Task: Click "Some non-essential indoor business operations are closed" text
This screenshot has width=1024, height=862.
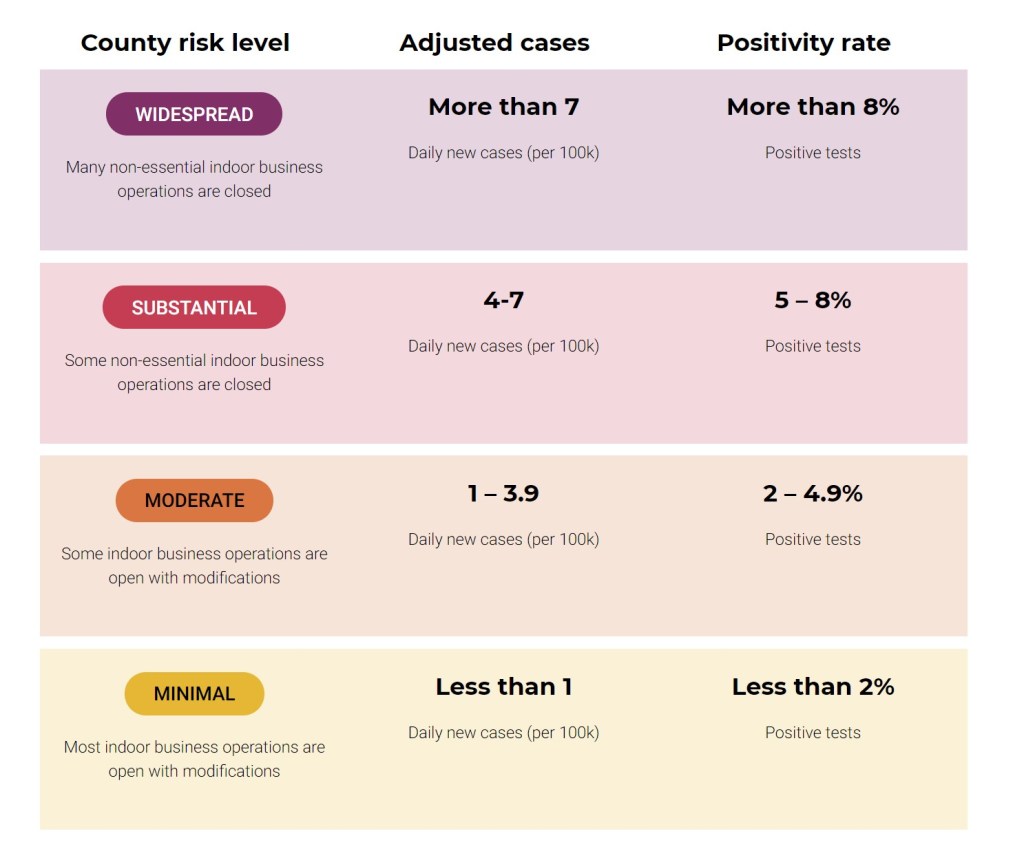Action: coord(194,372)
